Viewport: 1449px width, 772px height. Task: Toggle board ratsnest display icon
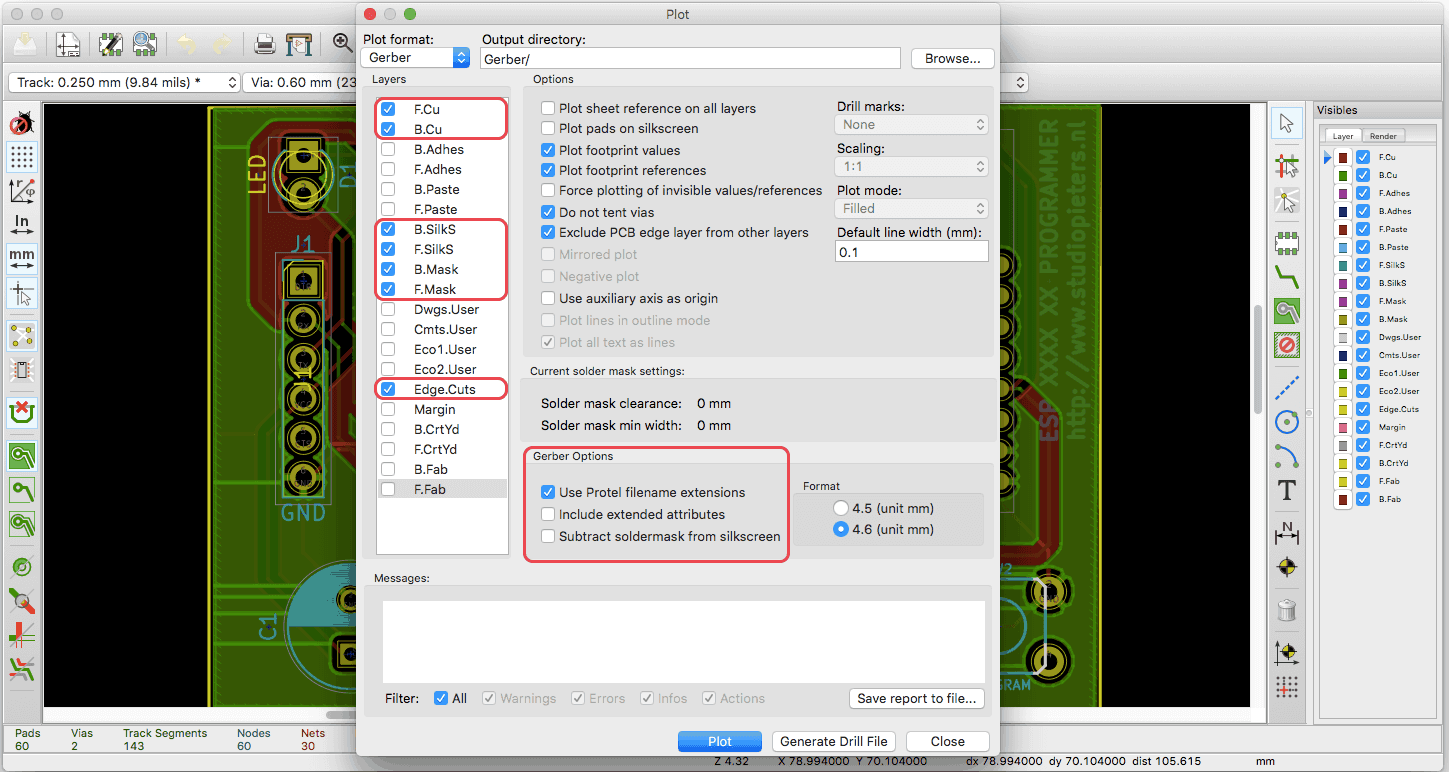(22, 335)
